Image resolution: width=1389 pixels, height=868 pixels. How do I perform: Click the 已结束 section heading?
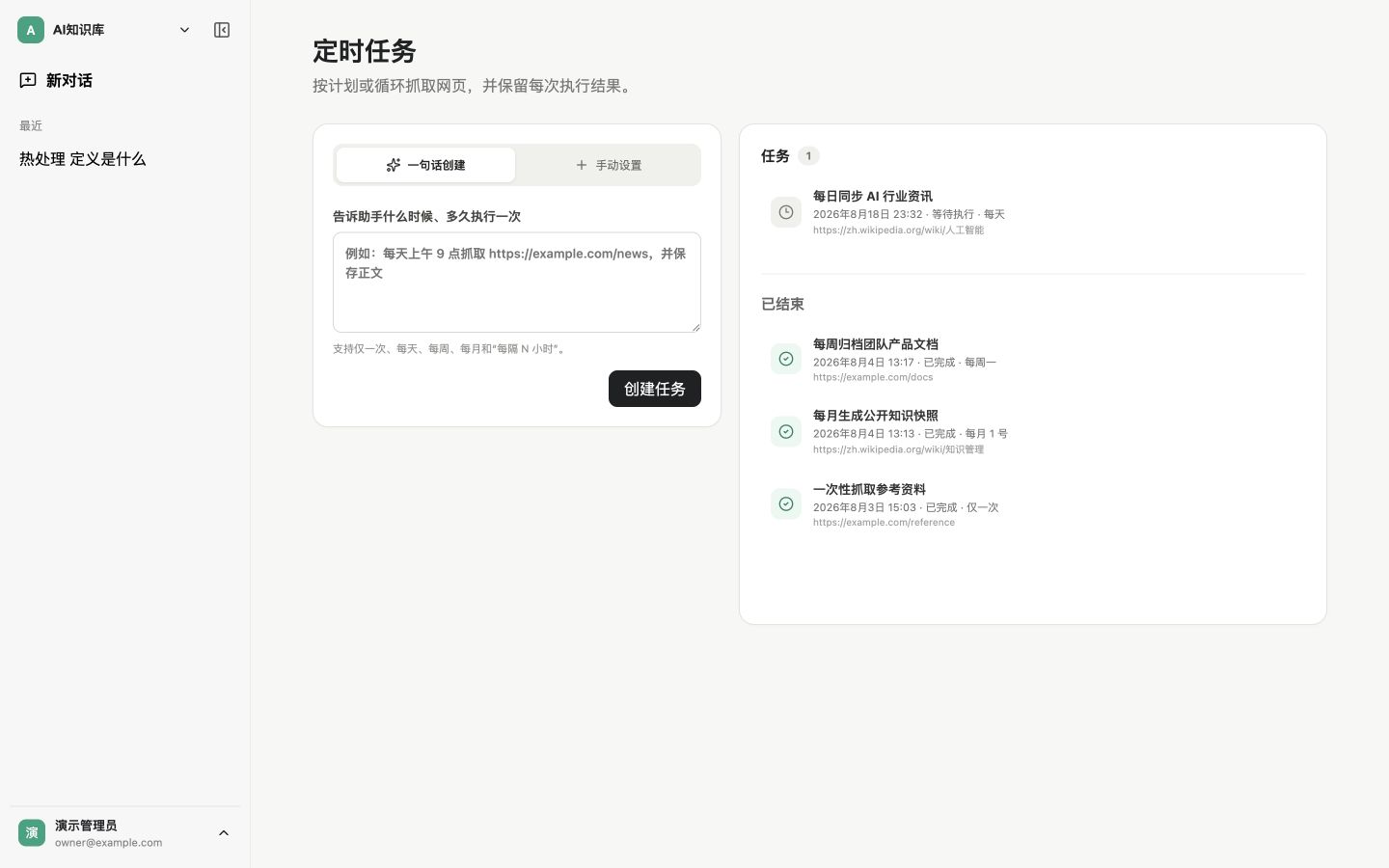tap(782, 304)
